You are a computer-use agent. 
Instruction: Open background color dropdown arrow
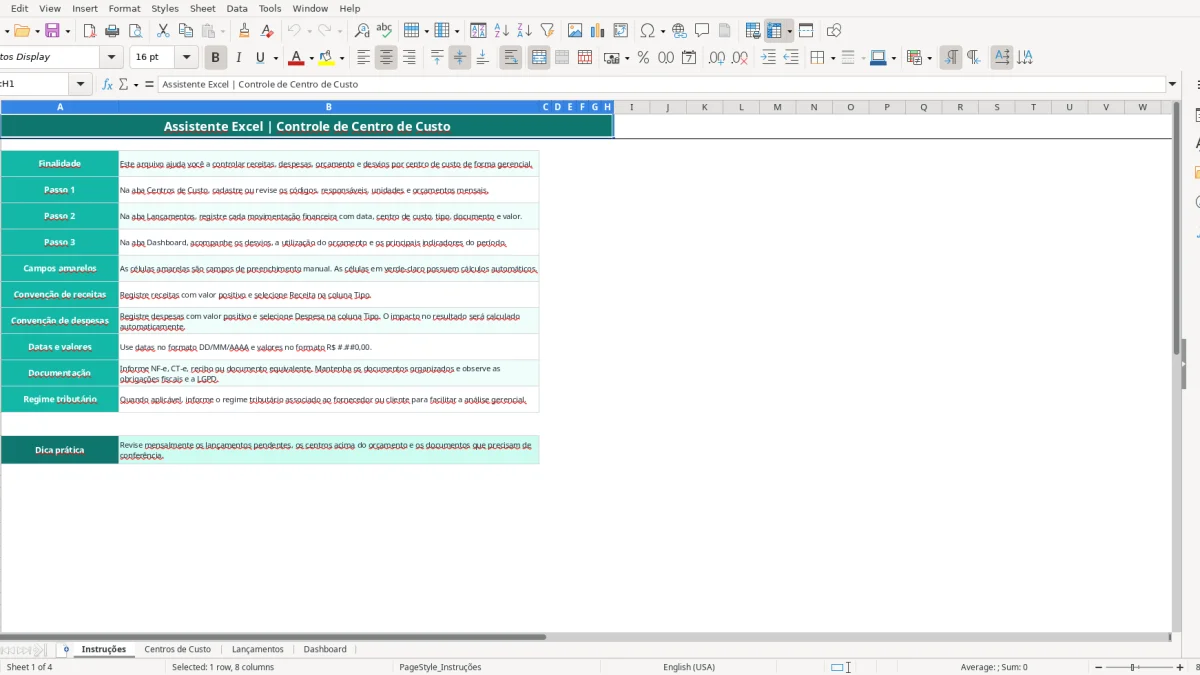pyautogui.click(x=342, y=58)
